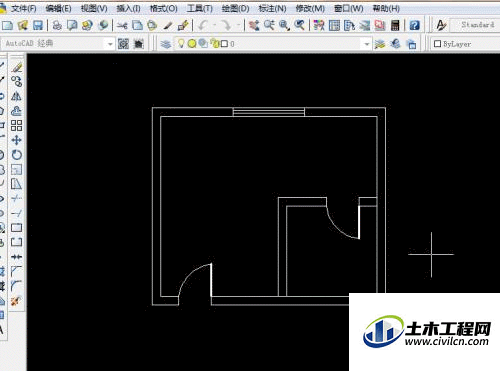Open the Tool Palettes icon
The image size is (500, 371).
[349, 25]
